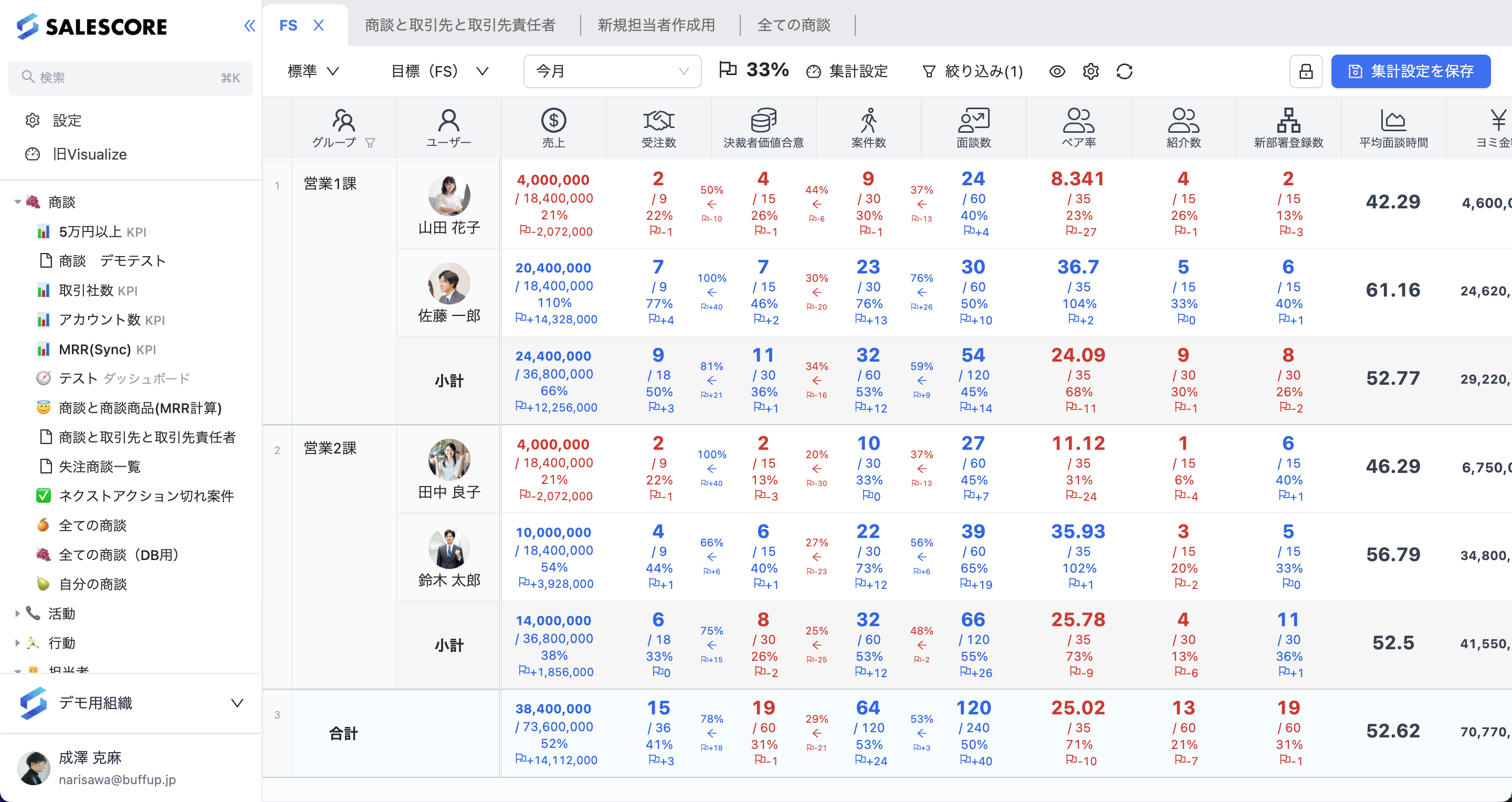Click 佐藤 一郎's 平均面談時間 61.16
The height and width of the screenshot is (802, 1512).
pos(1393,290)
